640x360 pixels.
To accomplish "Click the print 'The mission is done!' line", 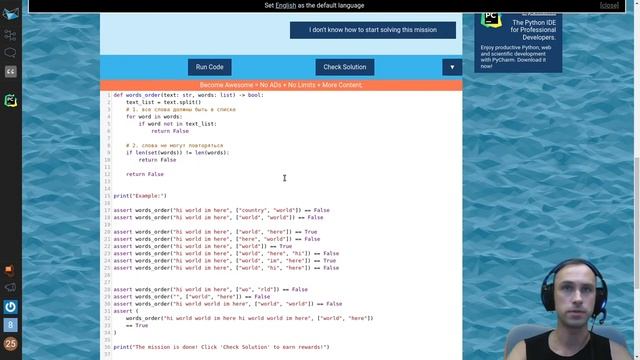I will [221, 347].
